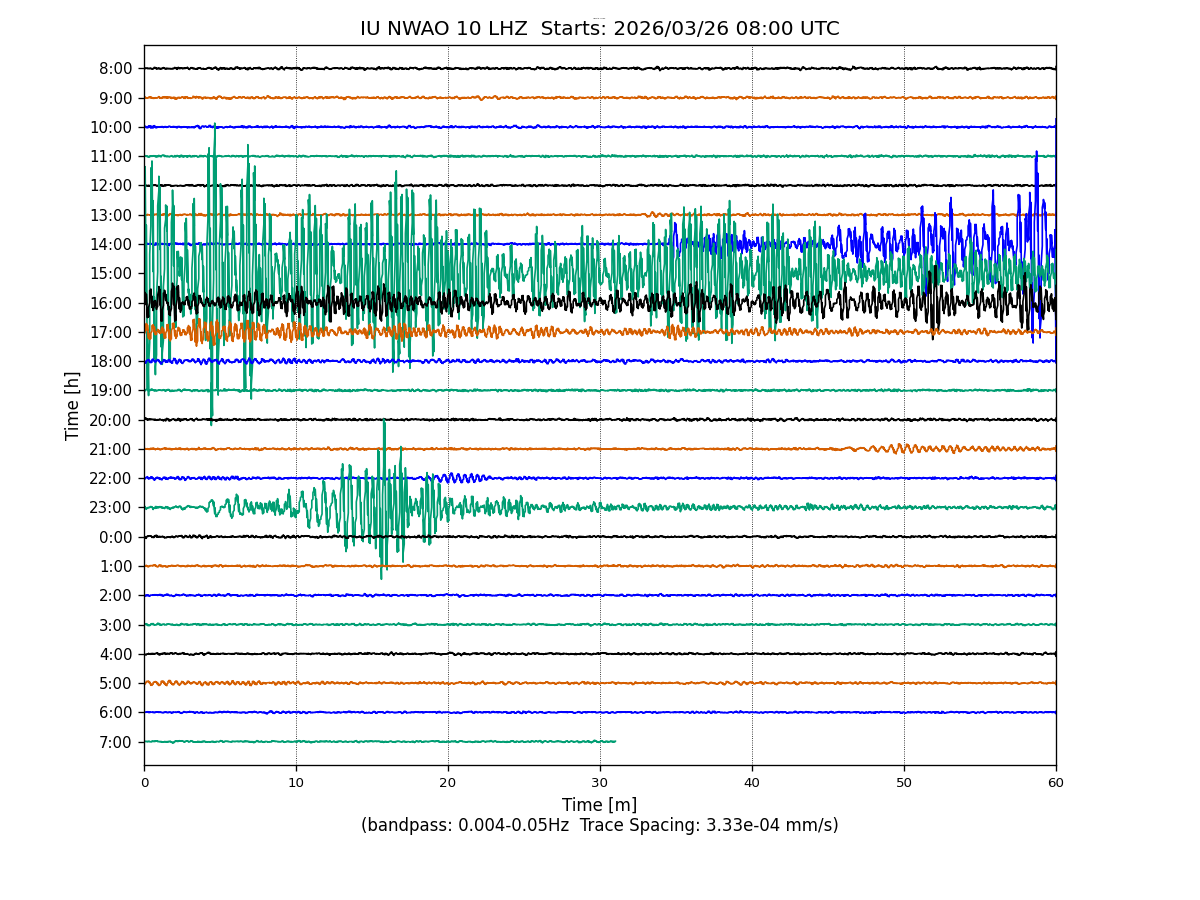The height and width of the screenshot is (900, 1200).
Task: Click the 7:00 hour tick label
Action: 117,742
